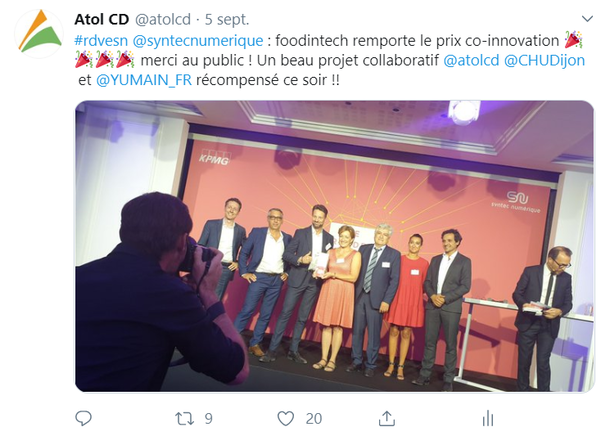Click the @atolcd mention in tweet text
The height and width of the screenshot is (436, 610).
(x=471, y=60)
